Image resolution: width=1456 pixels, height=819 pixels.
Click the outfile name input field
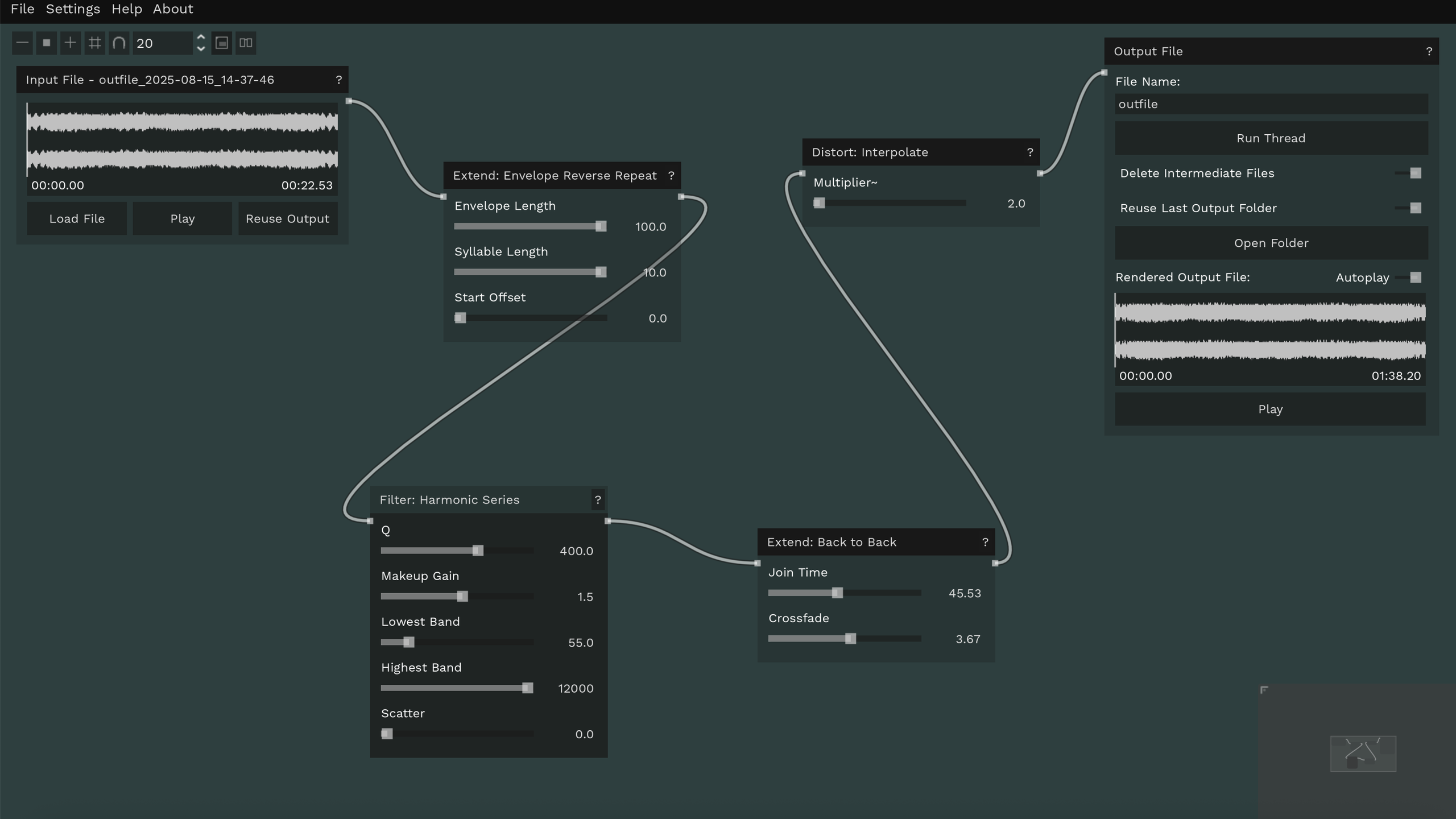tap(1271, 104)
